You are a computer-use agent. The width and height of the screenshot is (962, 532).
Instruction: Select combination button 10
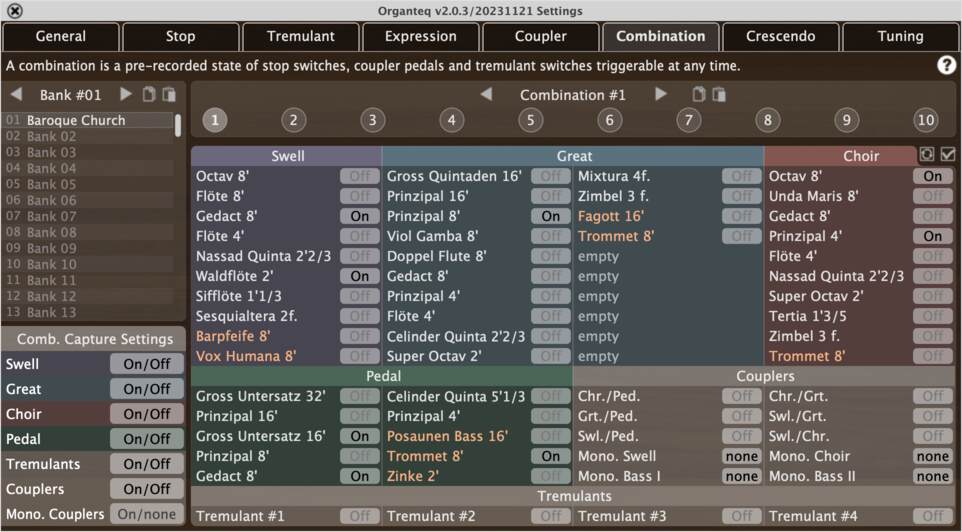(925, 120)
